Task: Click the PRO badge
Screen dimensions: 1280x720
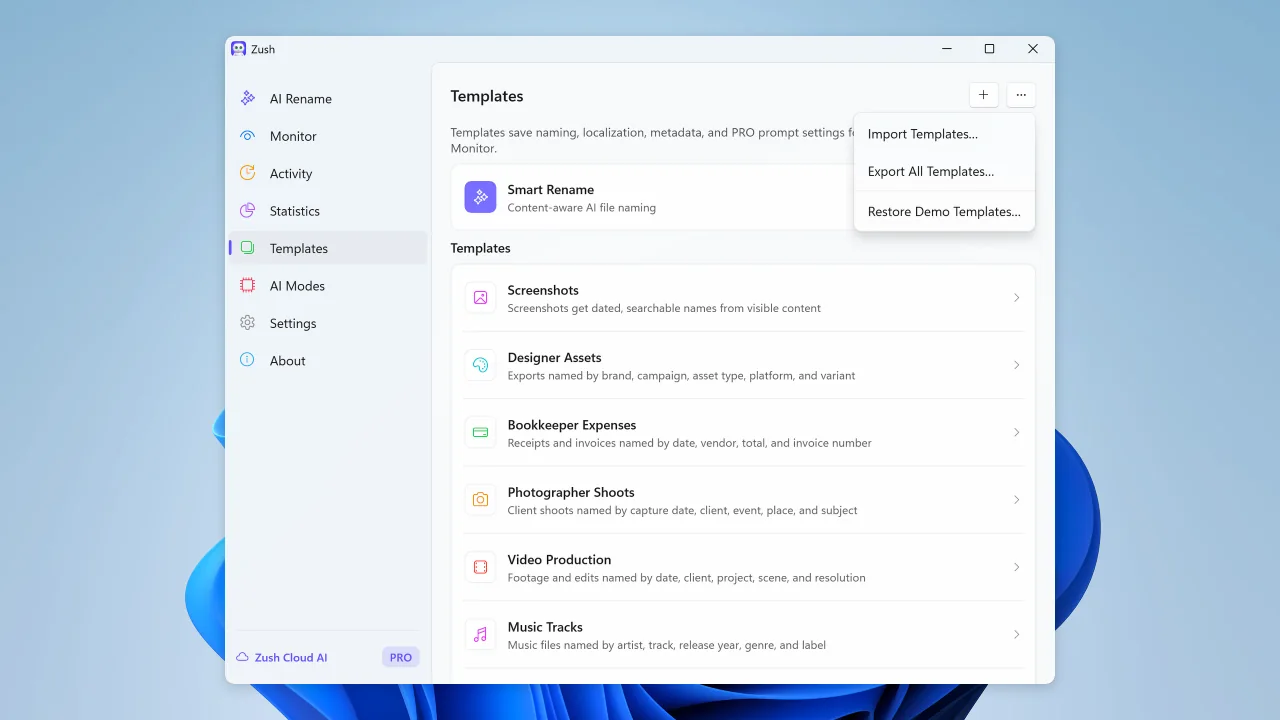Action: click(x=401, y=657)
